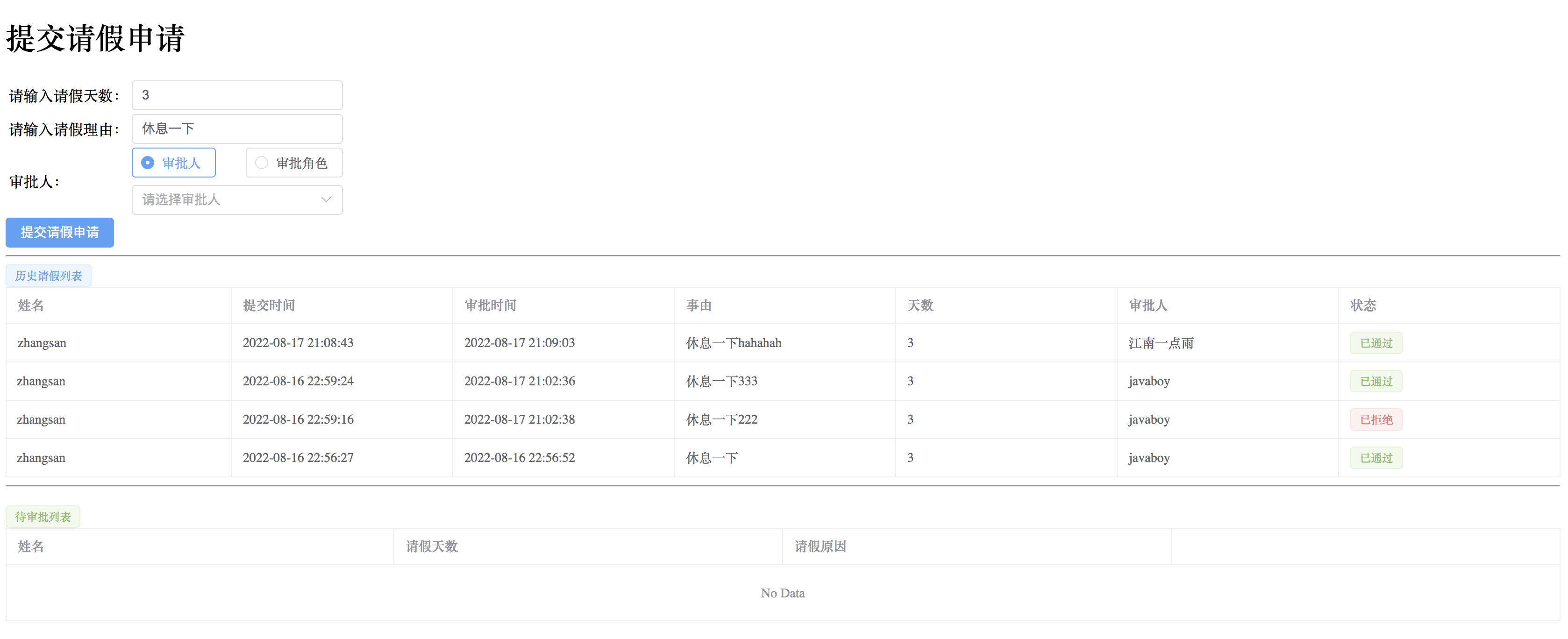Click the 请假天数 column header
Image resolution: width=1568 pixels, height=639 pixels.
click(432, 546)
